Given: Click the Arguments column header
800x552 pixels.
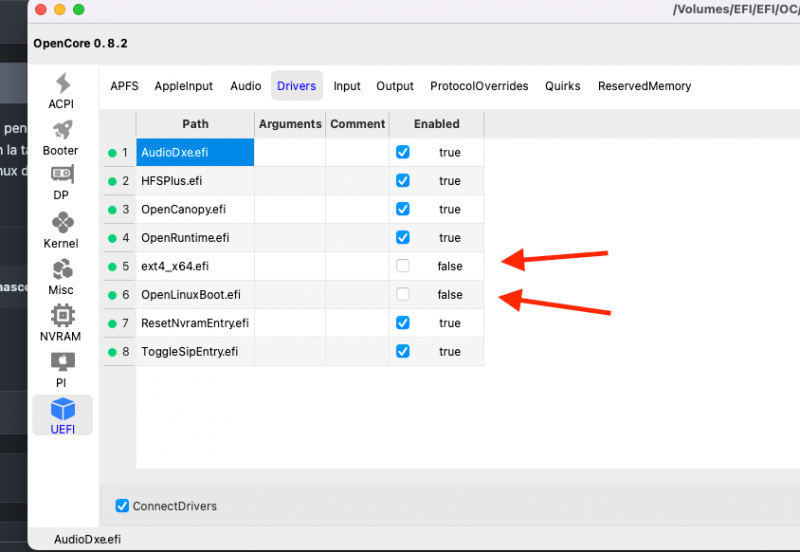Looking at the screenshot, I should pos(290,124).
